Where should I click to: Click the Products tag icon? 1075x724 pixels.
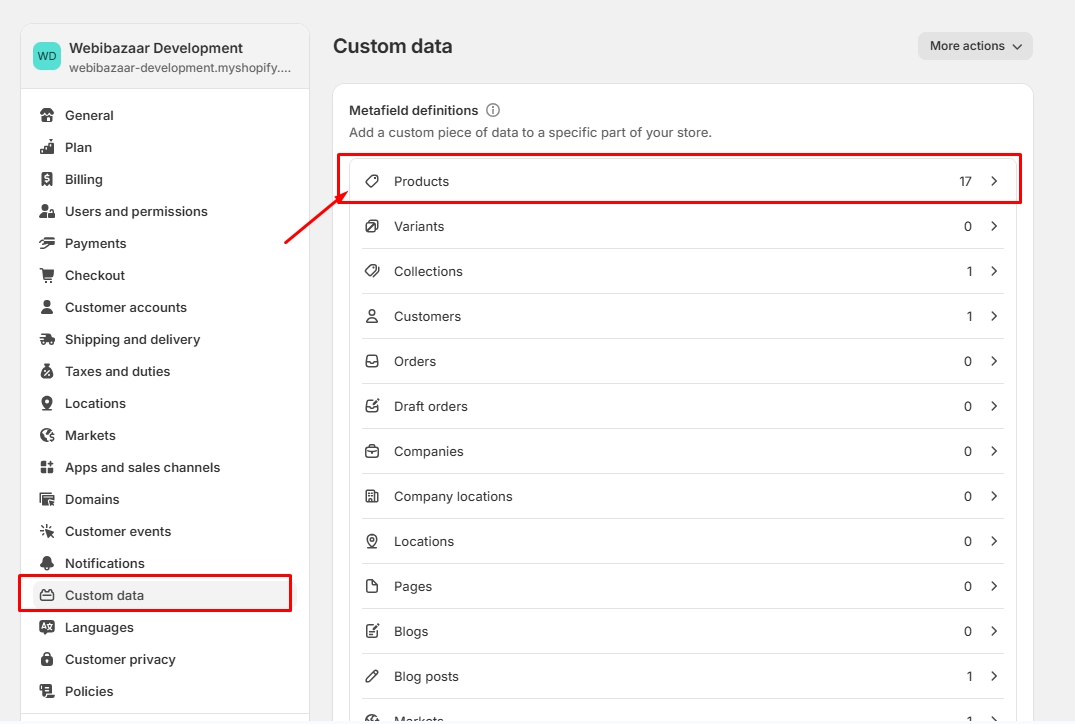coord(372,181)
